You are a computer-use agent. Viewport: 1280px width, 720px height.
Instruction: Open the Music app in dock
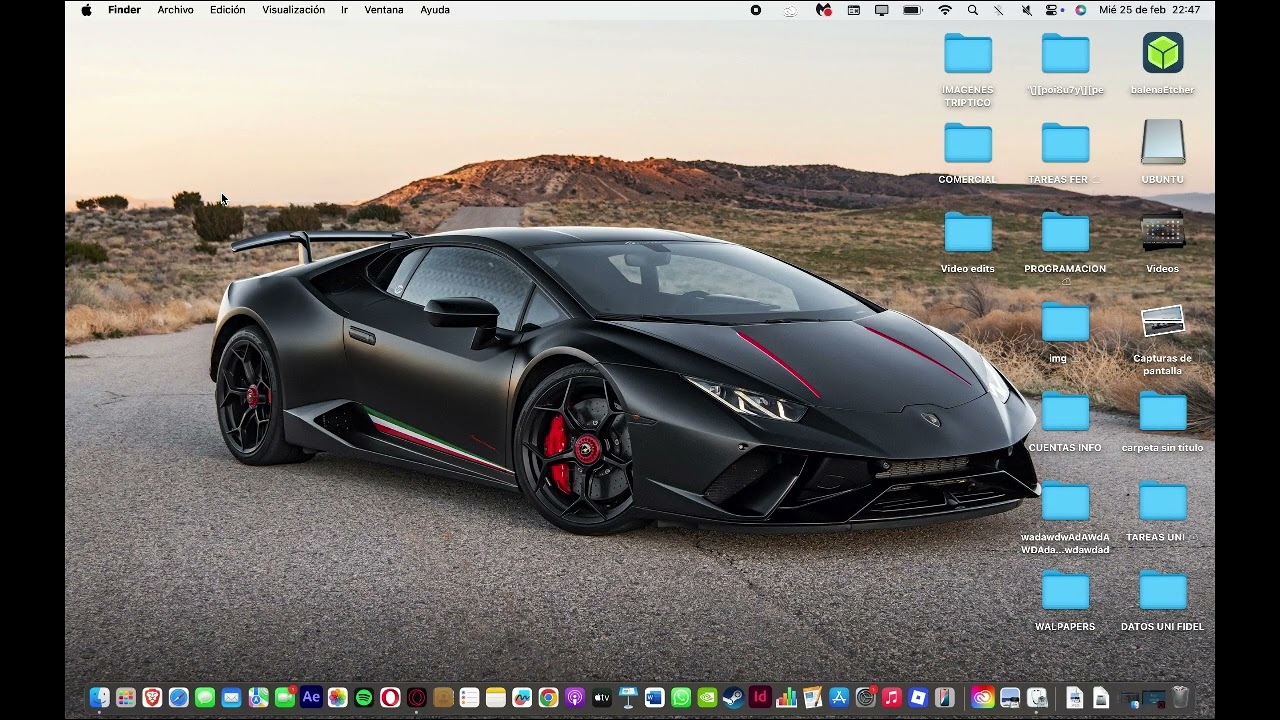[x=892, y=697]
